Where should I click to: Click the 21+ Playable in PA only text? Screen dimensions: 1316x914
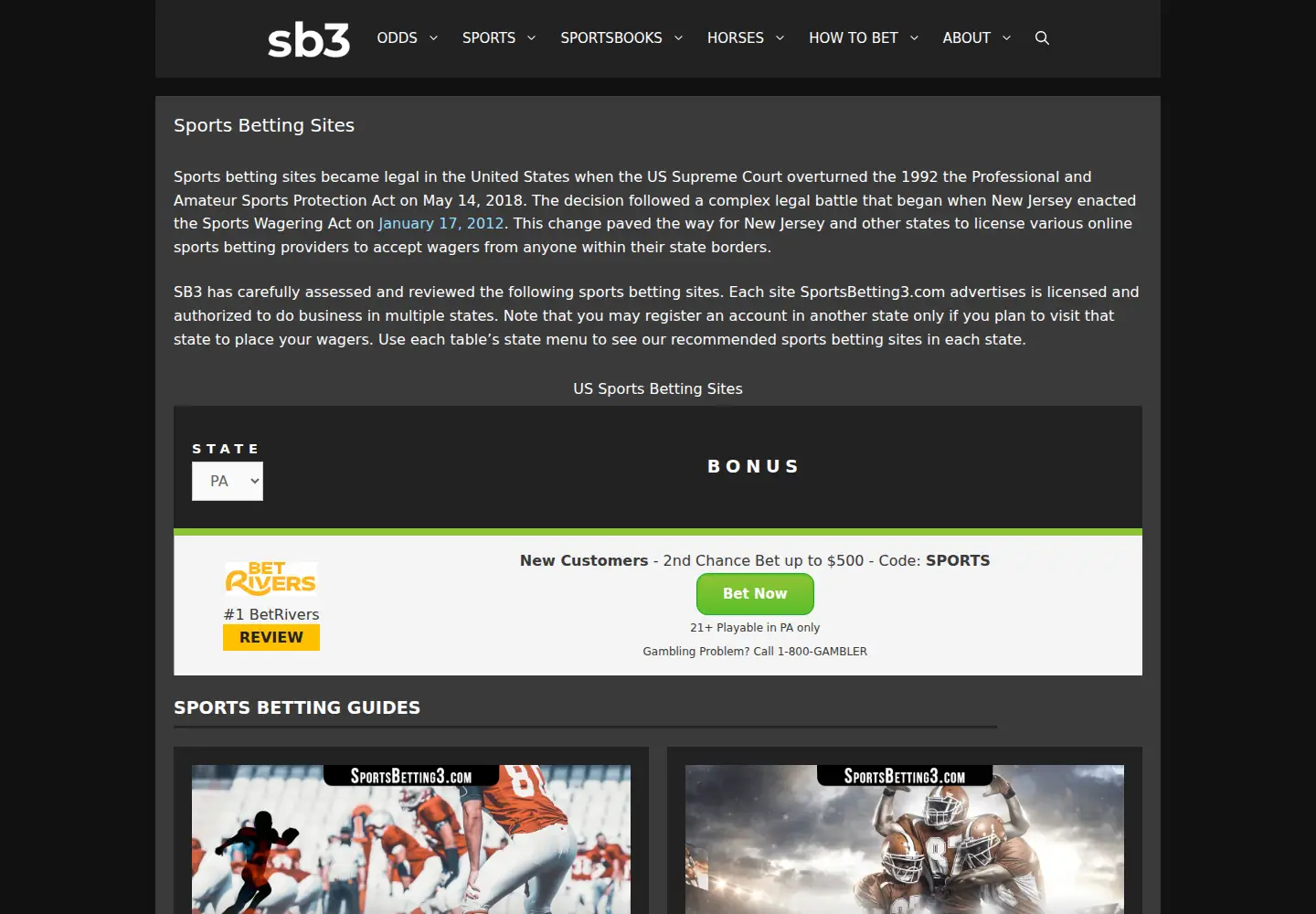coord(755,628)
